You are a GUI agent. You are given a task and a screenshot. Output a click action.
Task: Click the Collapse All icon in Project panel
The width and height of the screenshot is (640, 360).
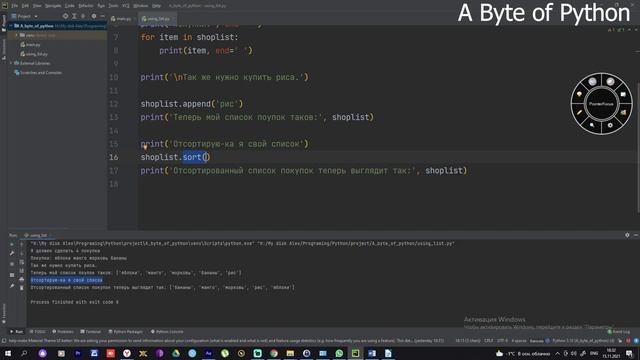[x=83, y=16]
